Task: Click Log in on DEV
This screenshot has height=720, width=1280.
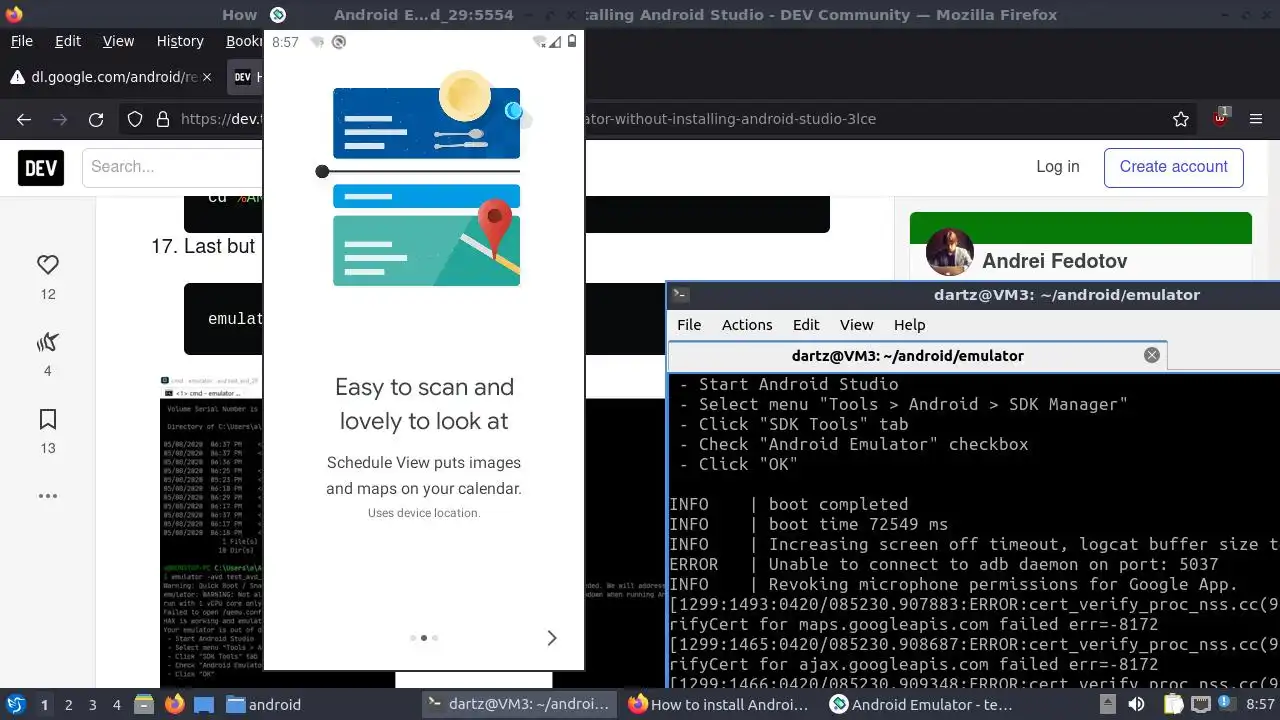Action: [x=1057, y=167]
